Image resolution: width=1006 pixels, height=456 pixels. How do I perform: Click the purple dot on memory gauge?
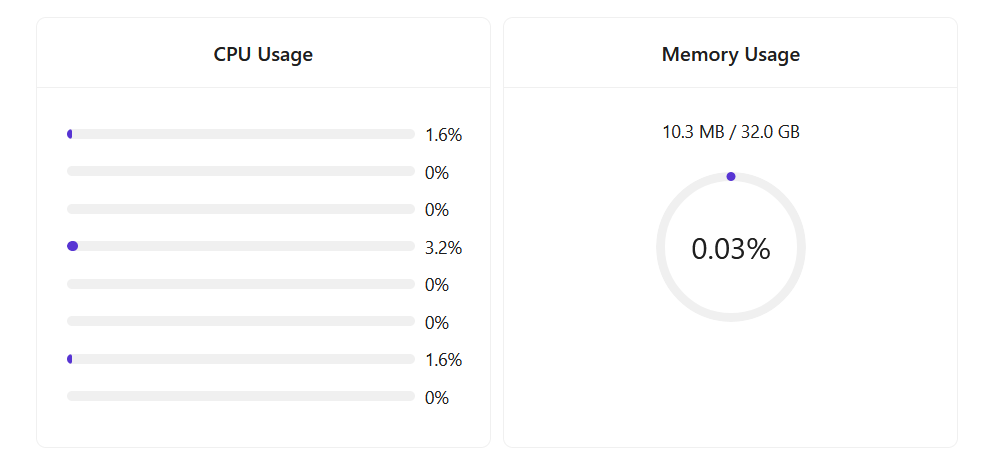[x=731, y=177]
